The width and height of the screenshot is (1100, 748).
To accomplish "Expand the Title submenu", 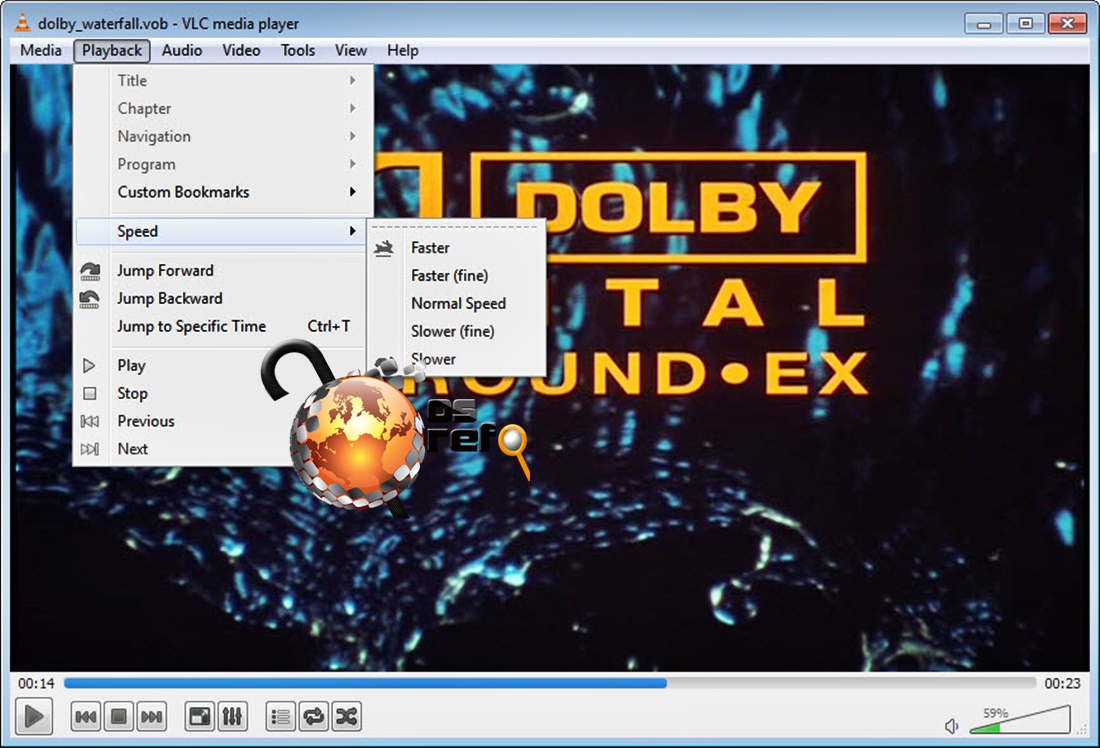I will 223,81.
